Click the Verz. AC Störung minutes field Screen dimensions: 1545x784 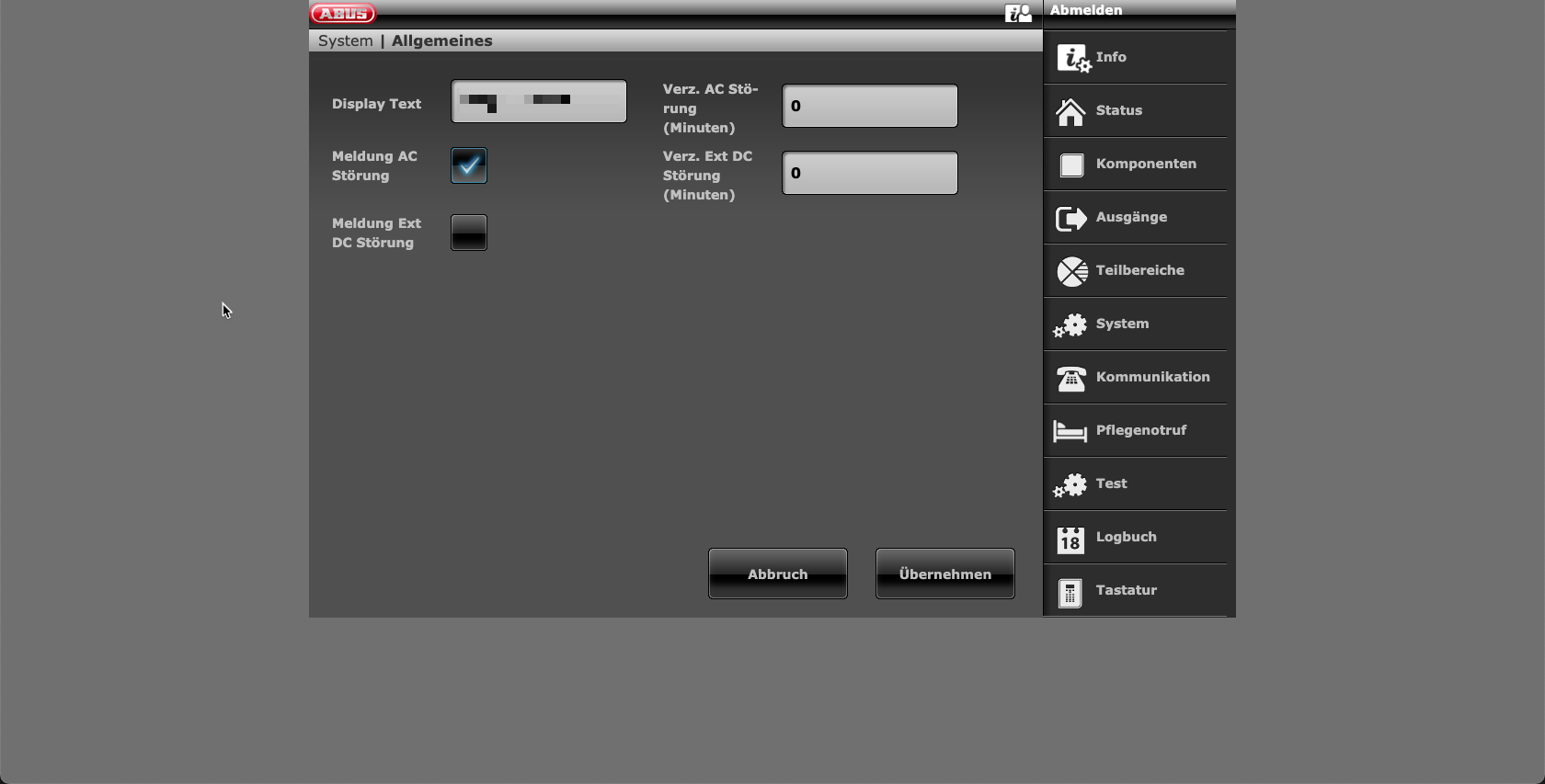[x=870, y=106]
